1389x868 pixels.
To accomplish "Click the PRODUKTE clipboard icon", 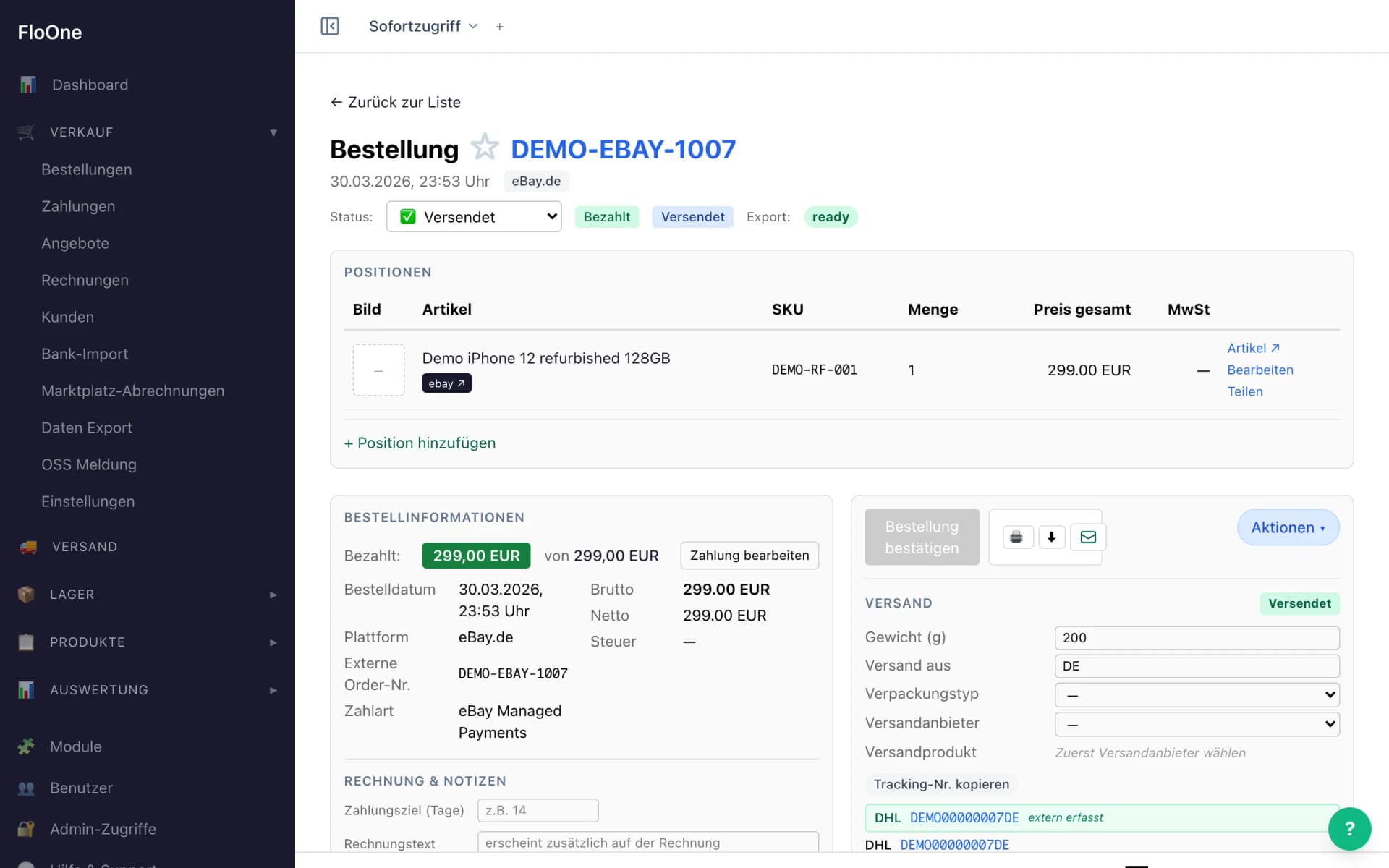I will tap(26, 642).
